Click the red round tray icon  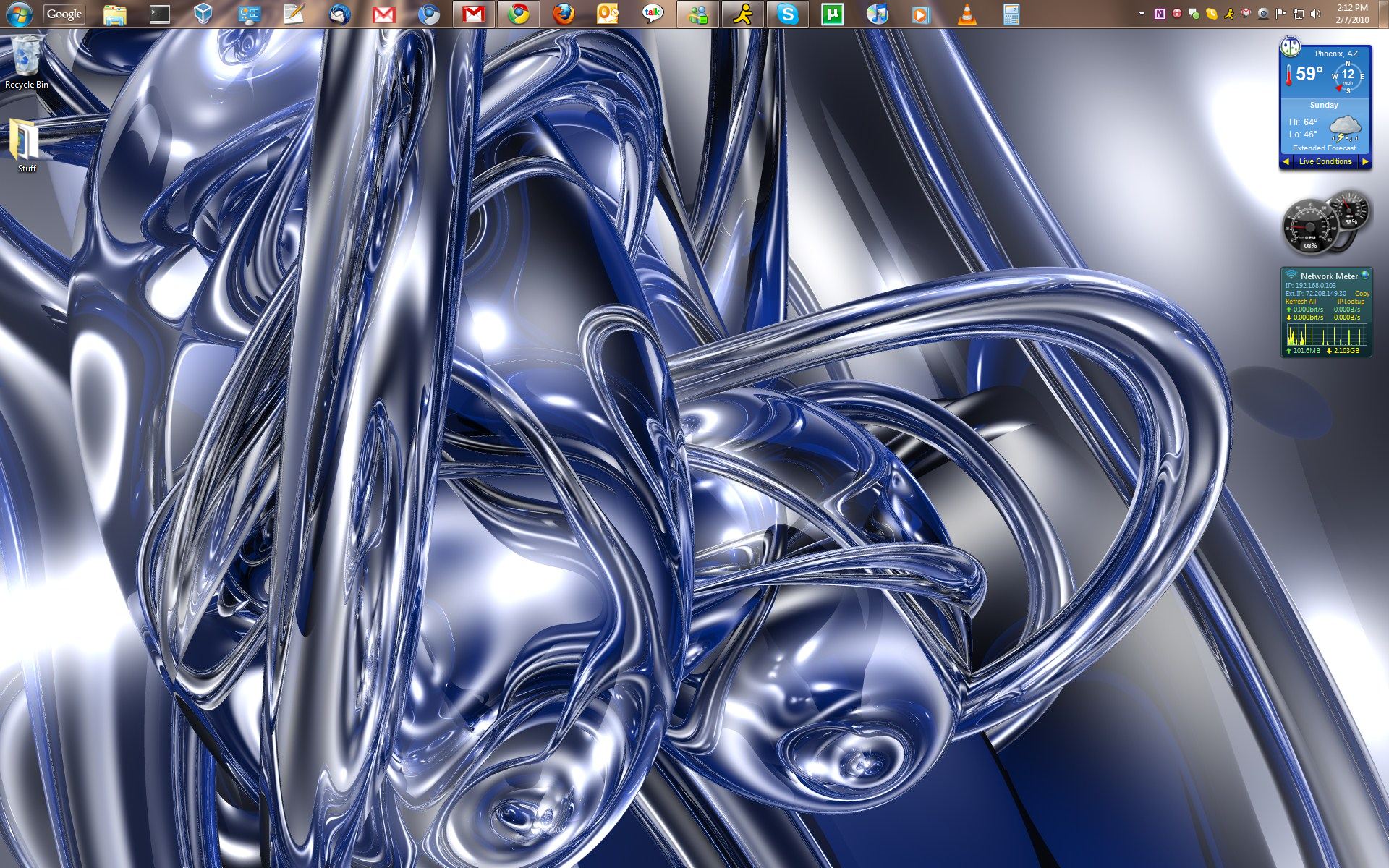tap(1177, 14)
